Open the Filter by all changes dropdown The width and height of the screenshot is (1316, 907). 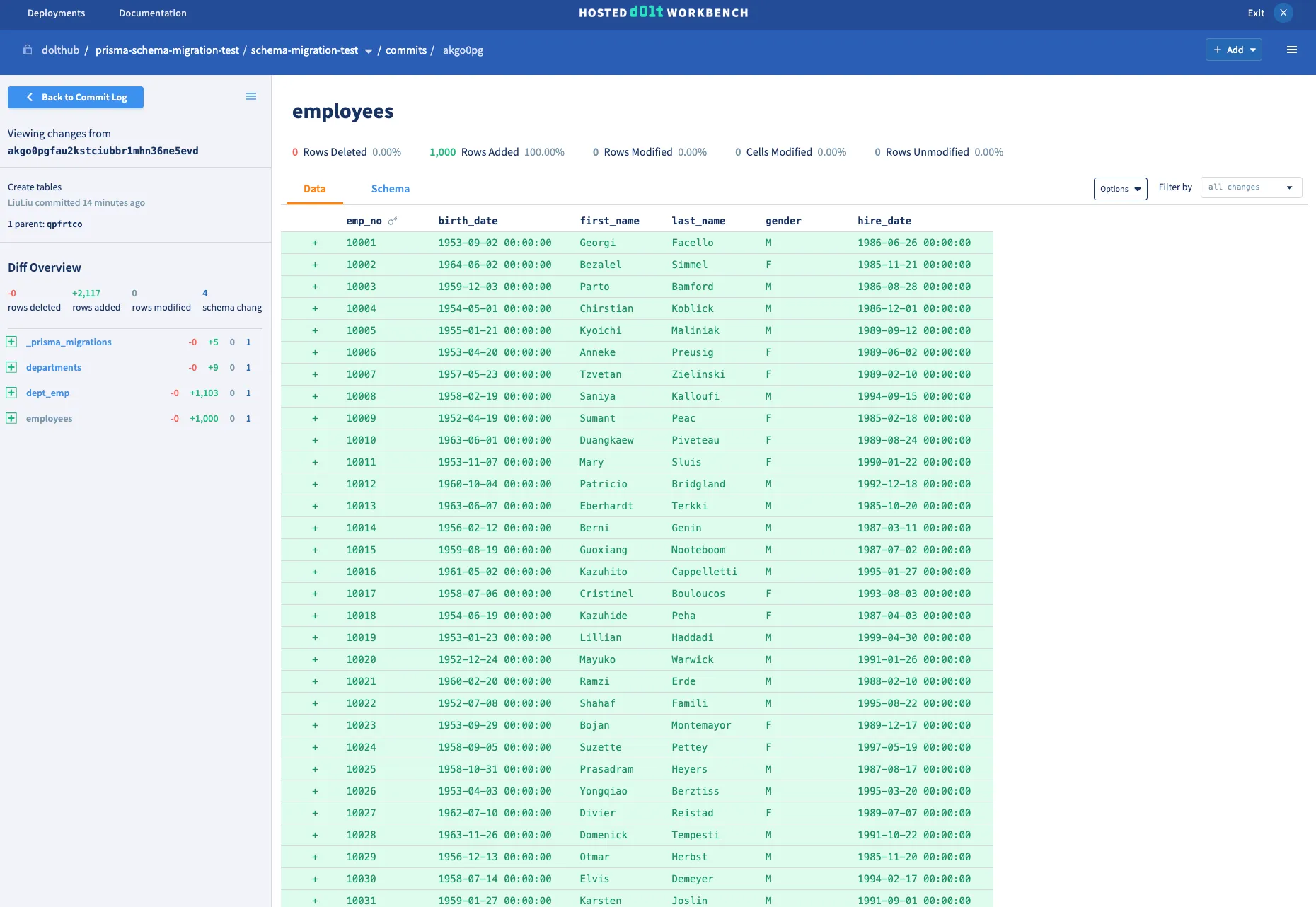[1250, 187]
